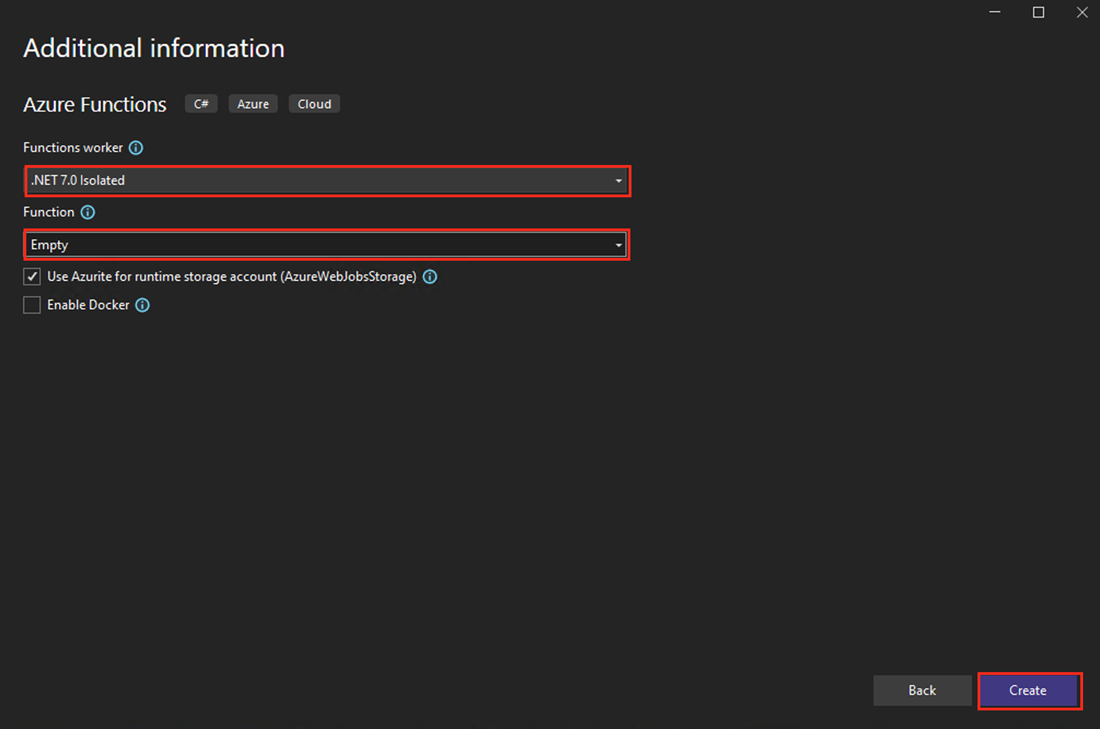Click the dropdown arrow on .NET 7.0 Isolated
1100x729 pixels.
point(618,180)
